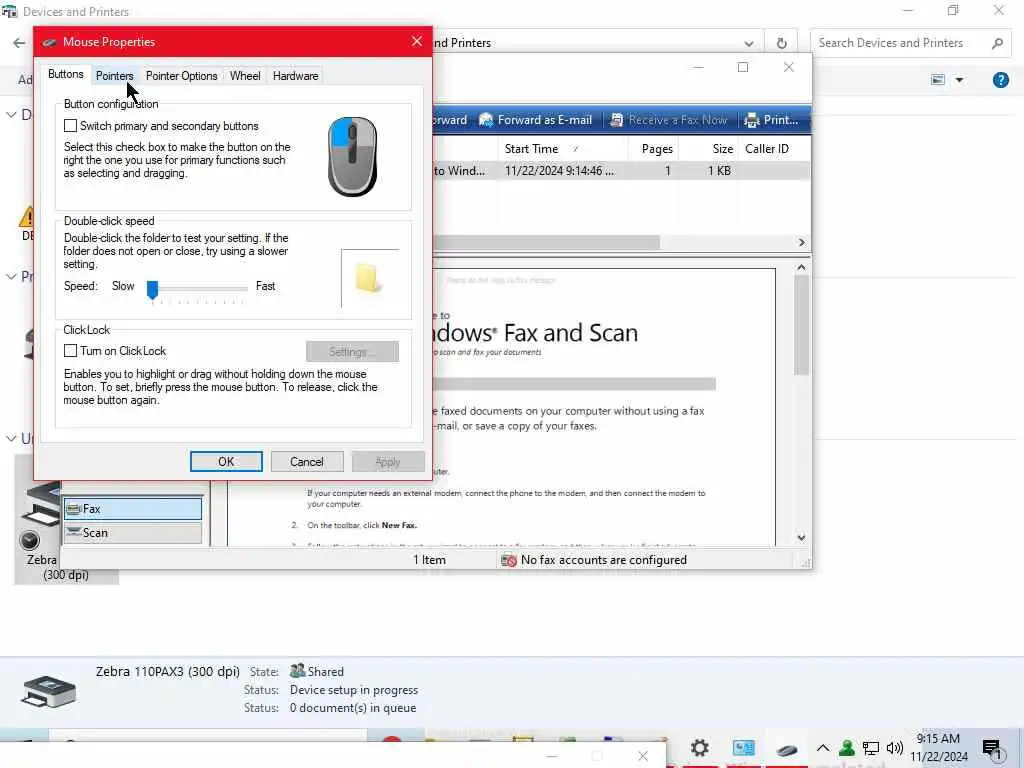Screen dimensions: 1024x768
Task: Open the Hardware tab
Action: (x=295, y=76)
